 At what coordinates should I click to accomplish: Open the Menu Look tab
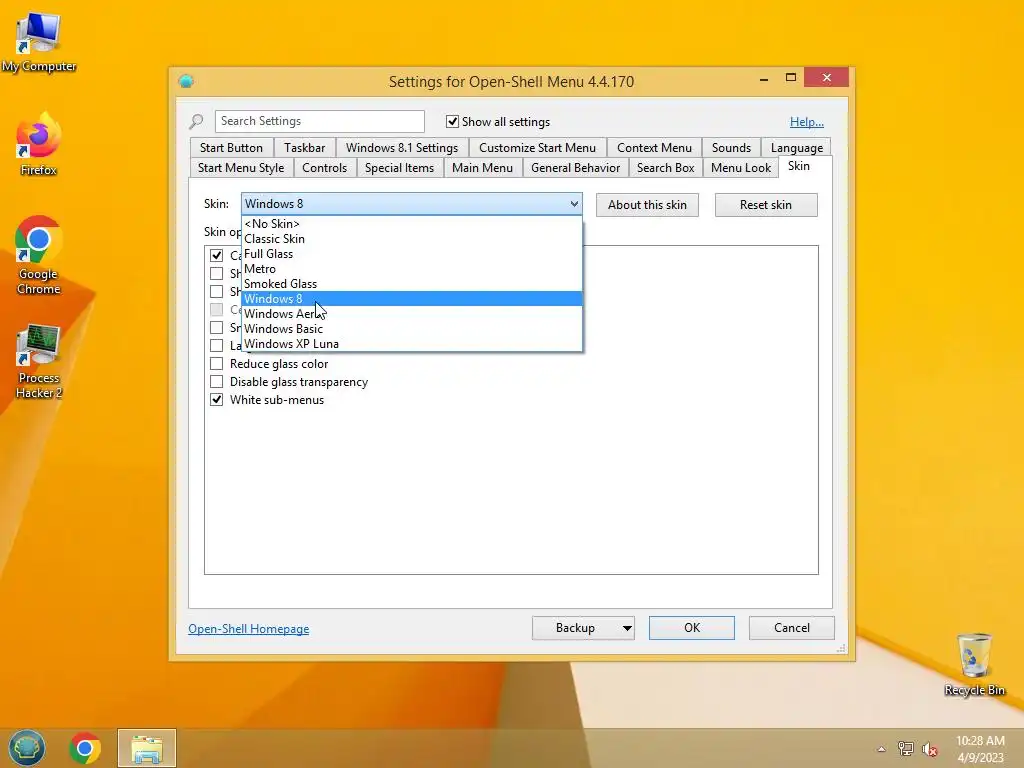[x=741, y=168]
